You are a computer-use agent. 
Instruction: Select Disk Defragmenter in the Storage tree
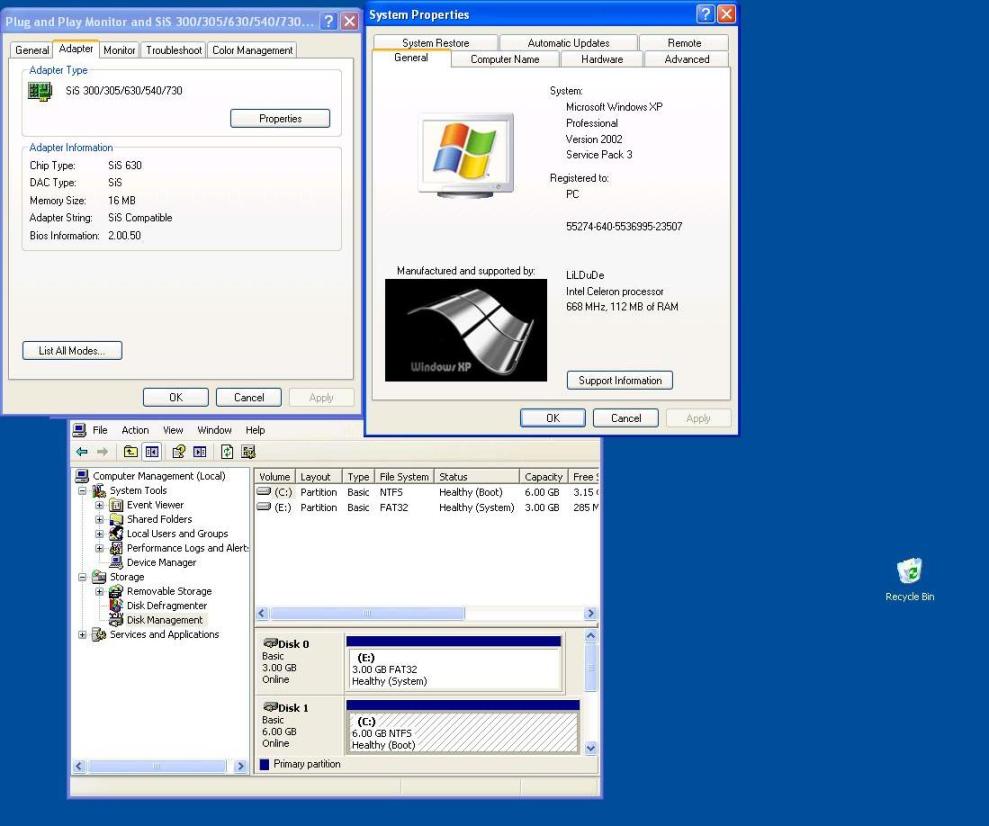(x=166, y=605)
